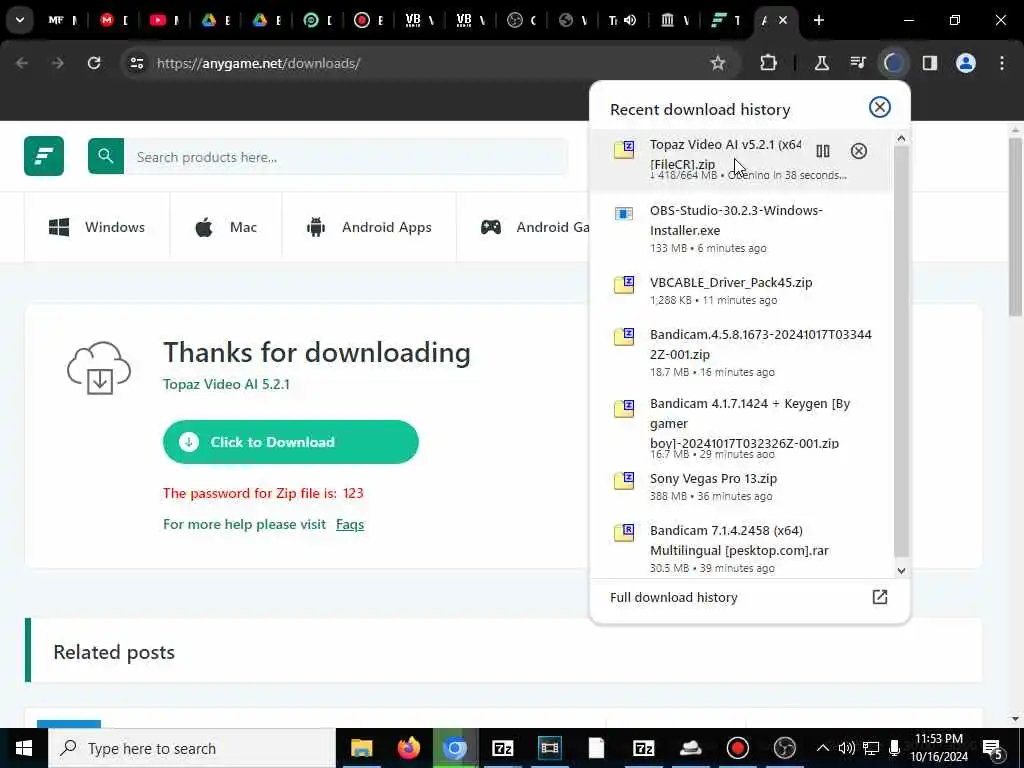Viewport: 1024px width, 768px height.
Task: Click the Bandicam 7.1.4 rar file icon
Action: tap(624, 532)
